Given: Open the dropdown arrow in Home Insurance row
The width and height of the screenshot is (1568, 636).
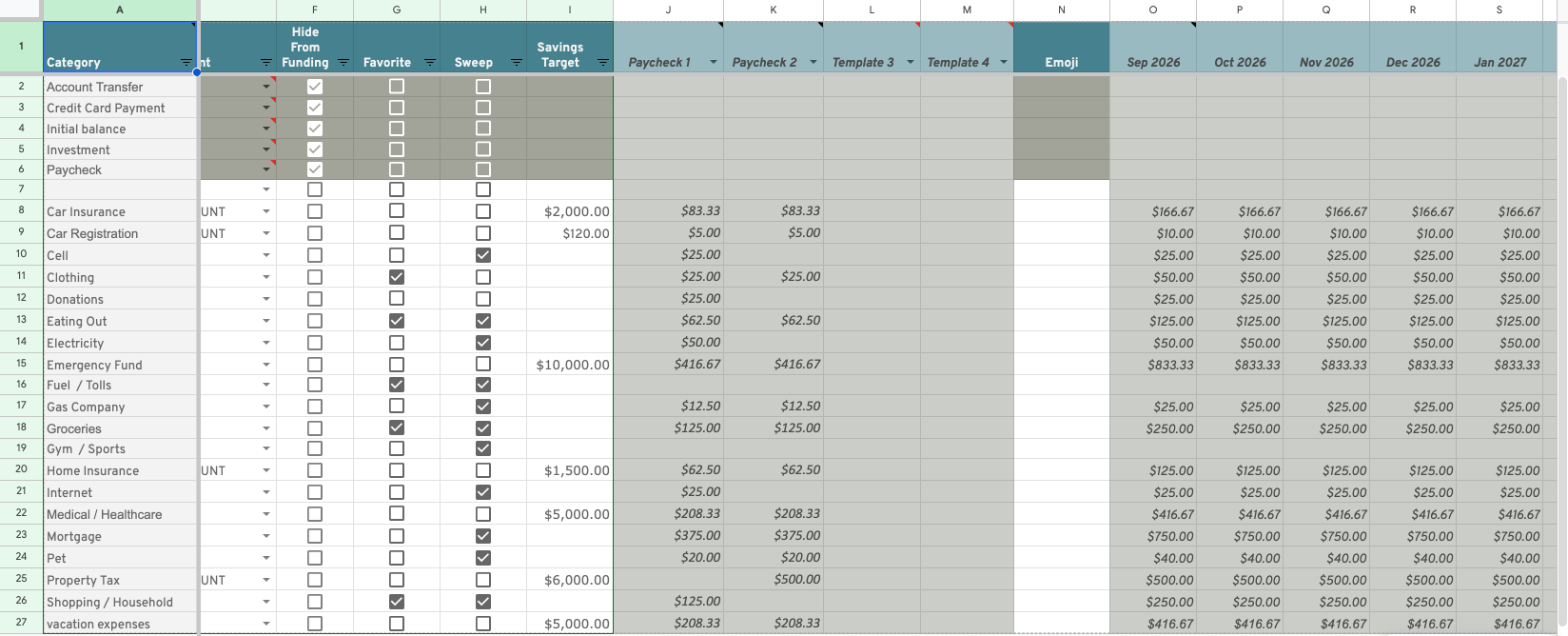Looking at the screenshot, I should (266, 471).
